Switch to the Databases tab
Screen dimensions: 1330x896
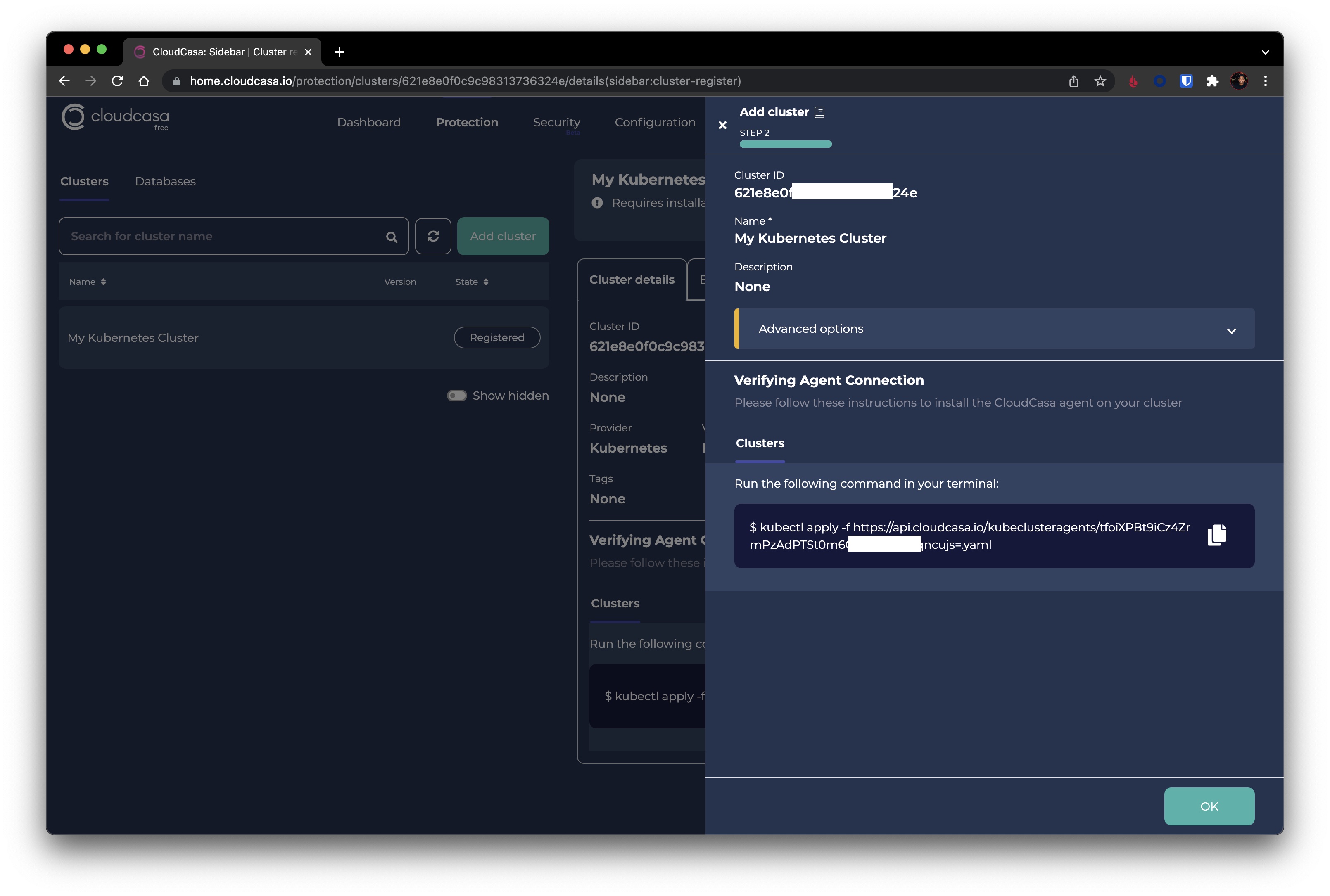coord(165,181)
